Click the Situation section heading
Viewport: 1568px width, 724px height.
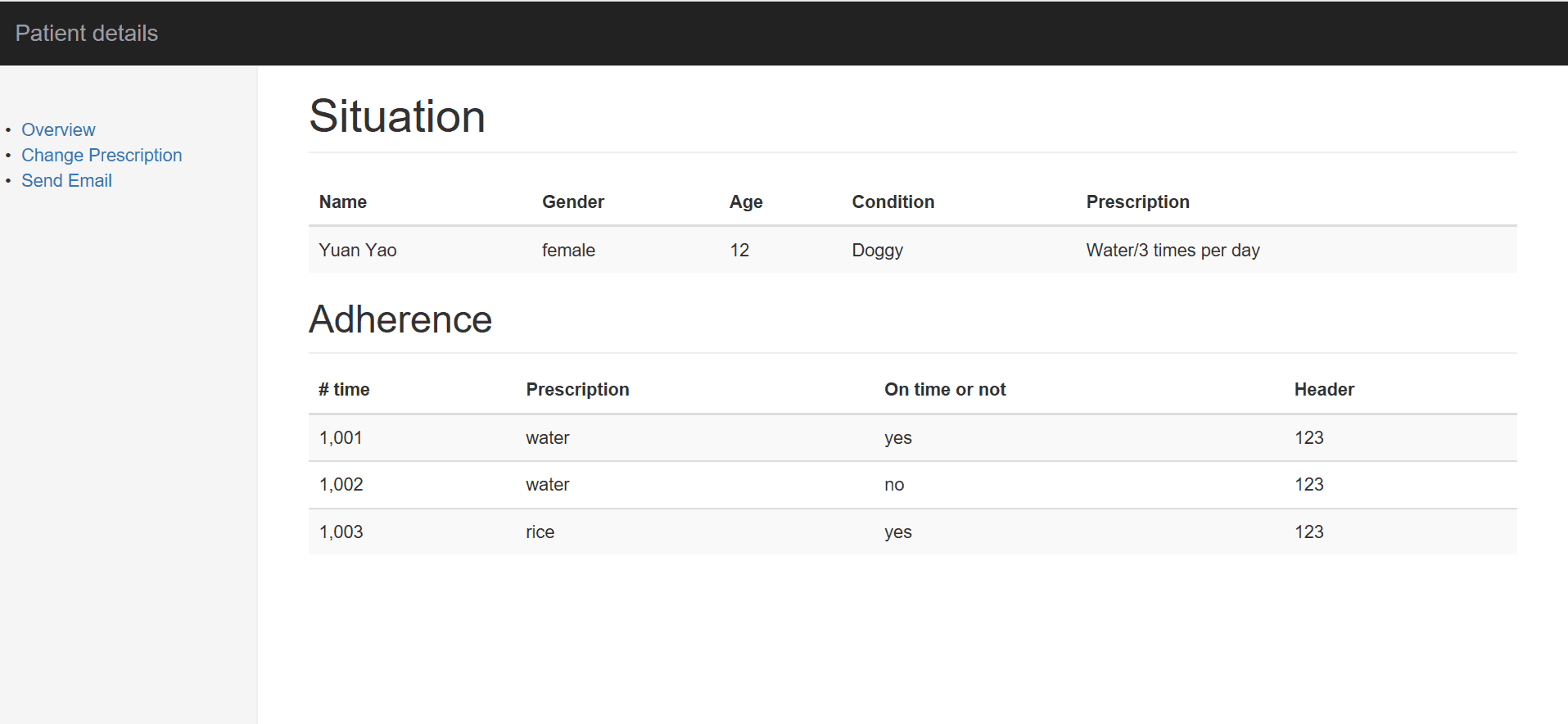[x=397, y=116]
